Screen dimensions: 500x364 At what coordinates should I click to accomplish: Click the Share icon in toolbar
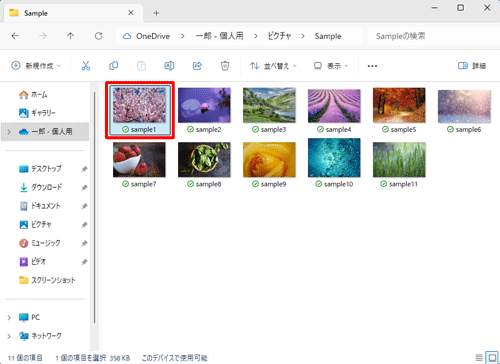tap(197, 66)
